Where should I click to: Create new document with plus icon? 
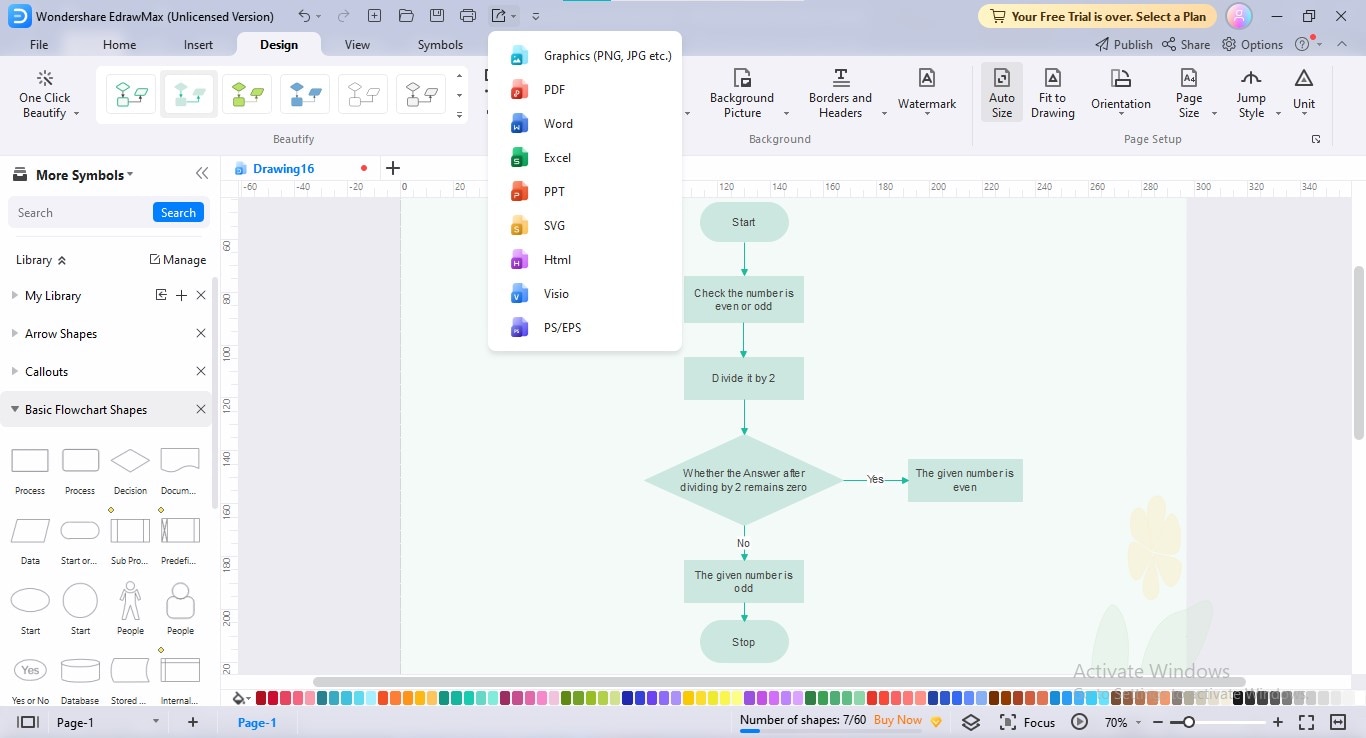[374, 16]
